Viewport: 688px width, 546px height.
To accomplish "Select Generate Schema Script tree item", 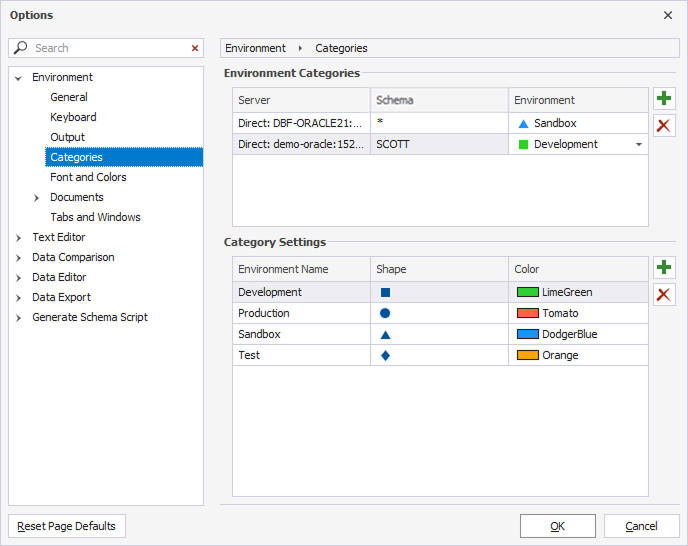I will [x=90, y=317].
